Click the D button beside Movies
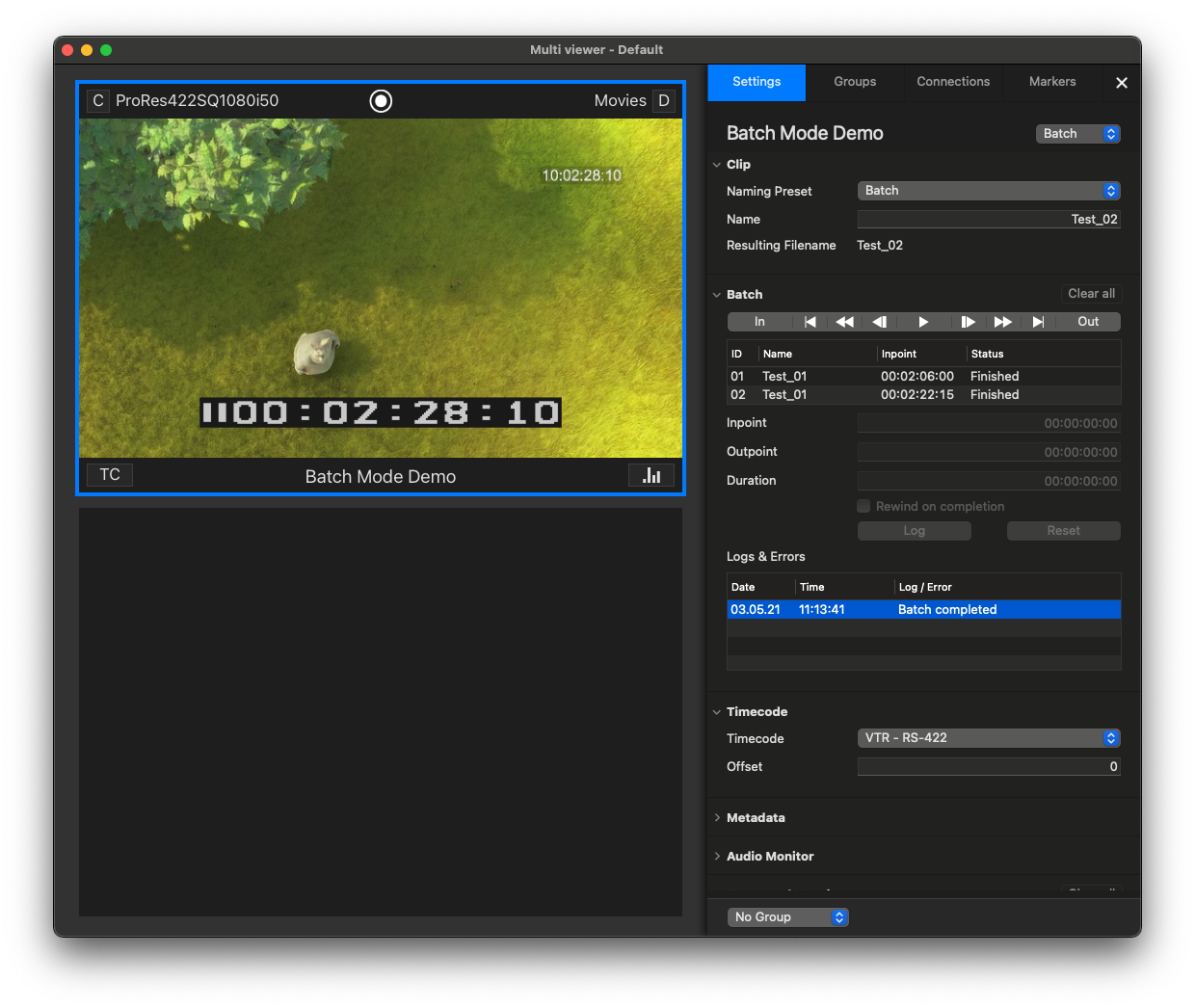This screenshot has height=1008, width=1195. (x=664, y=100)
